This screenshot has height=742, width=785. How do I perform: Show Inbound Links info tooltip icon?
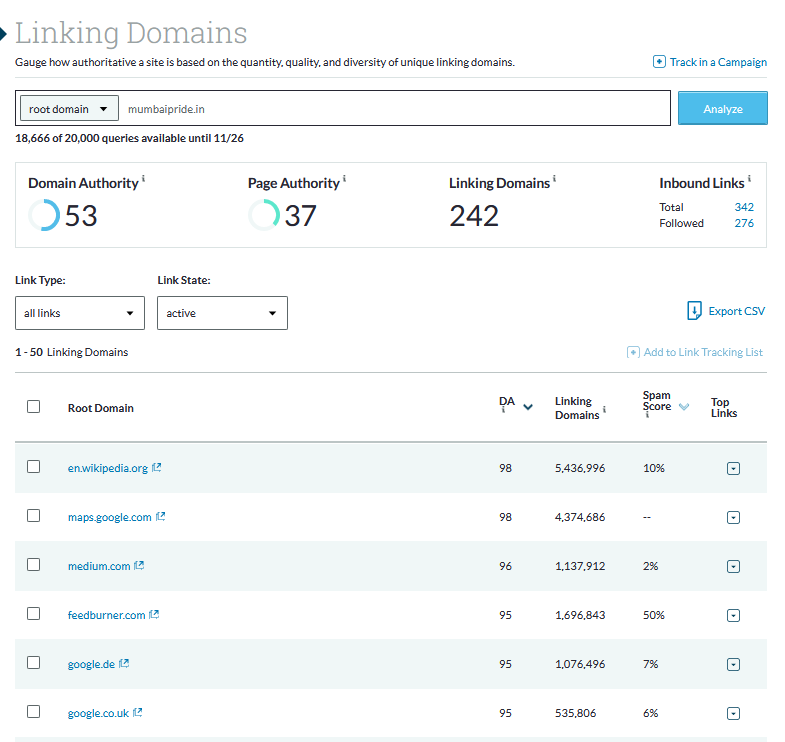pos(749,178)
